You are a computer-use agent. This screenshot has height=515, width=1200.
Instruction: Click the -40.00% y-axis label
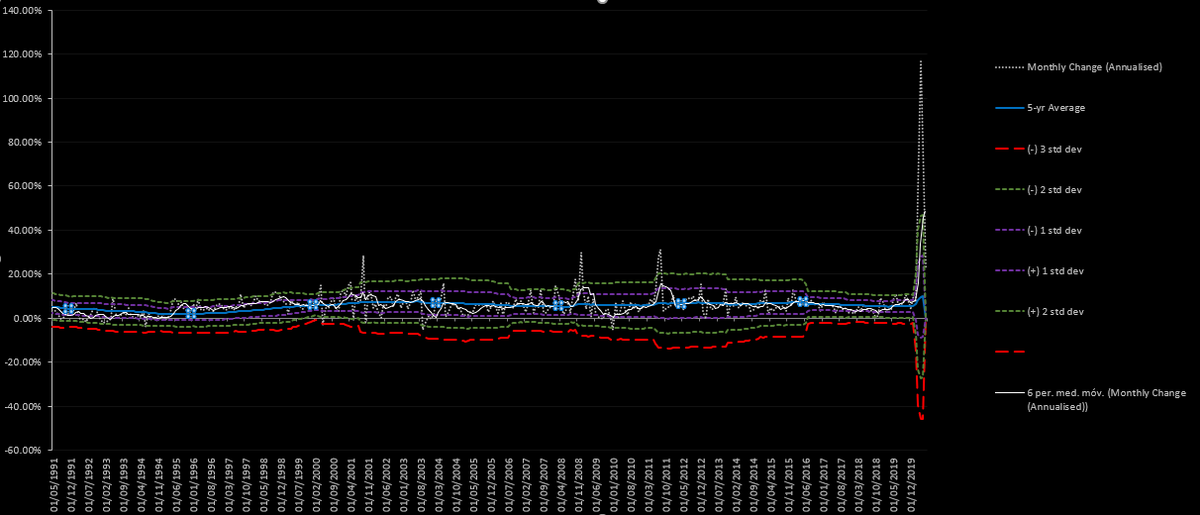click(22, 406)
